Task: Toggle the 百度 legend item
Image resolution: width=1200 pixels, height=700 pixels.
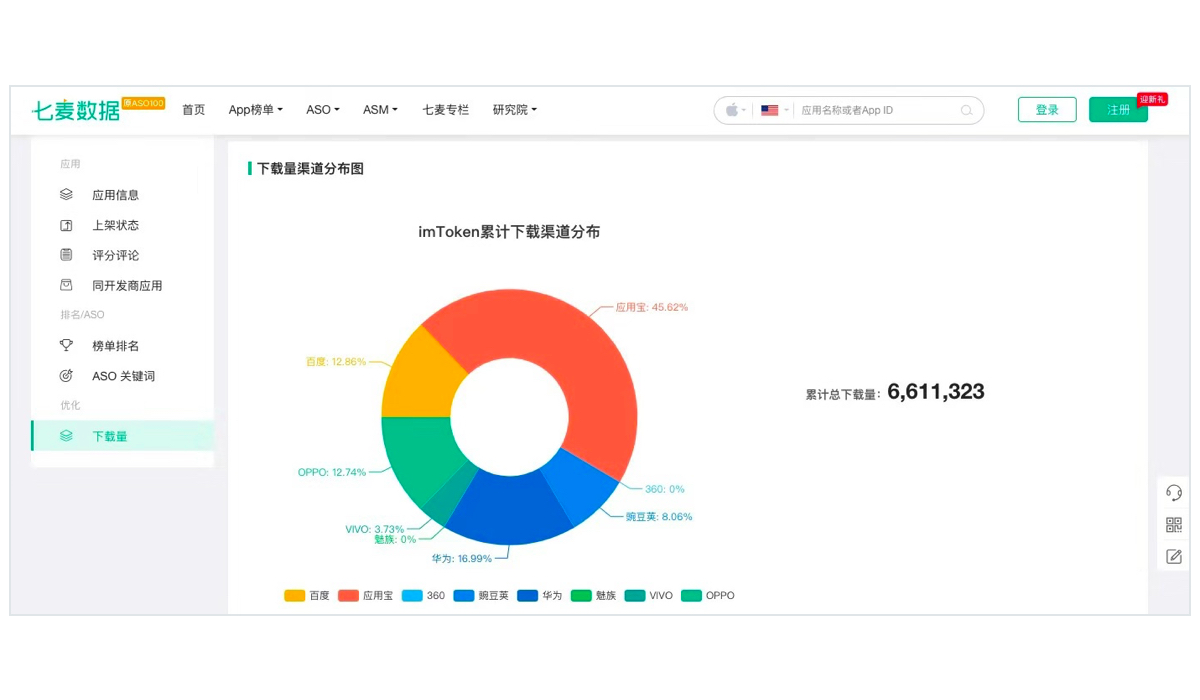Action: click(x=307, y=595)
